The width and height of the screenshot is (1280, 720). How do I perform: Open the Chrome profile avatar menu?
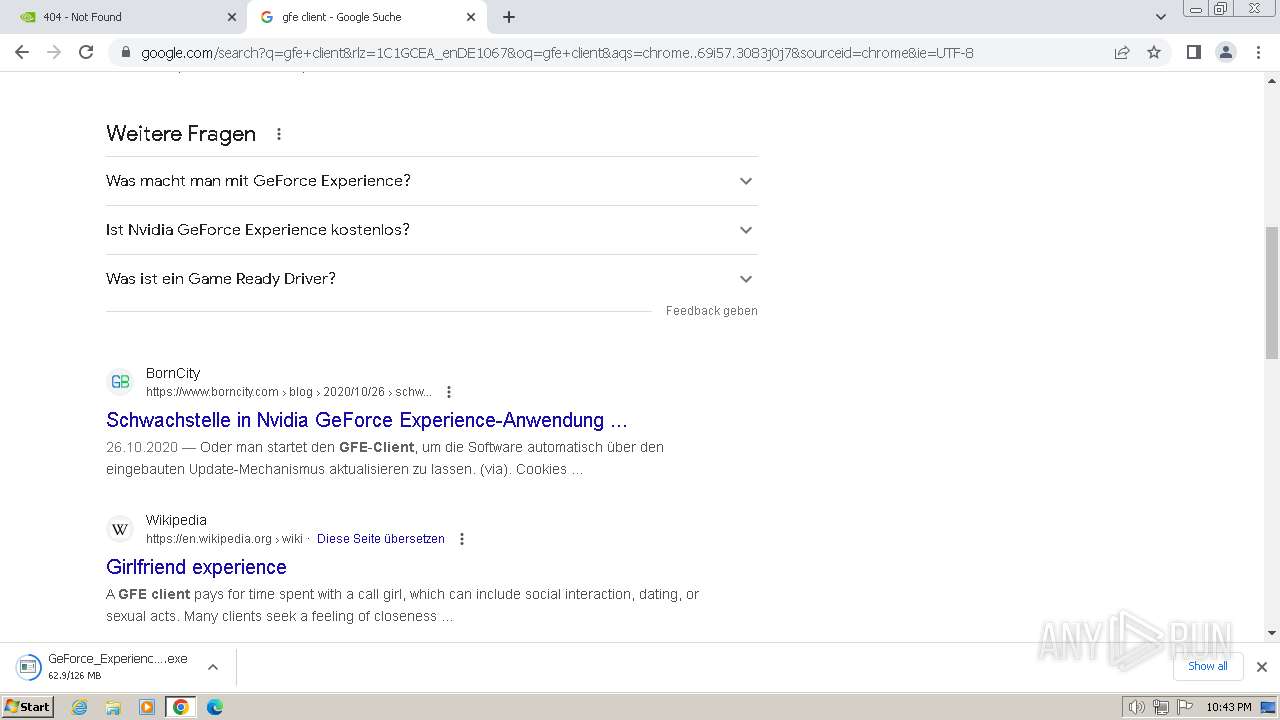pos(1226,52)
